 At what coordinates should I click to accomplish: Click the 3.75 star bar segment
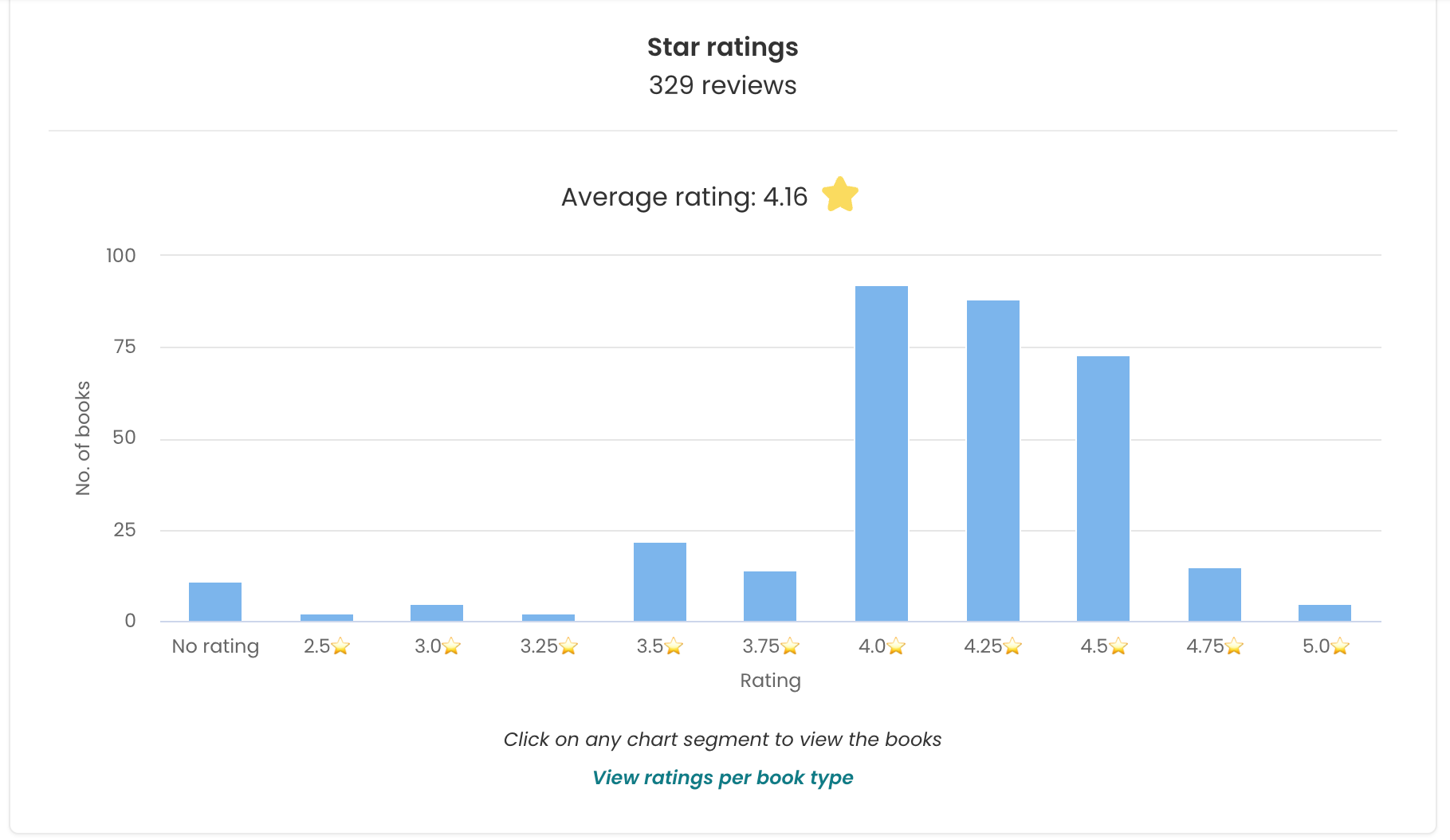coord(770,596)
